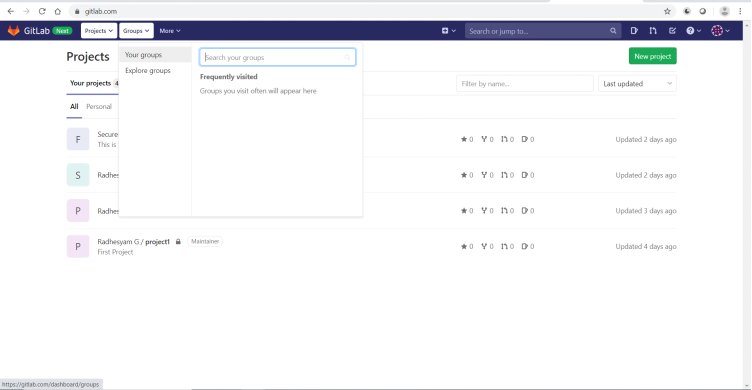This screenshot has height=390, width=752.
Task: Click the P avatar of project1
Action: [x=78, y=246]
